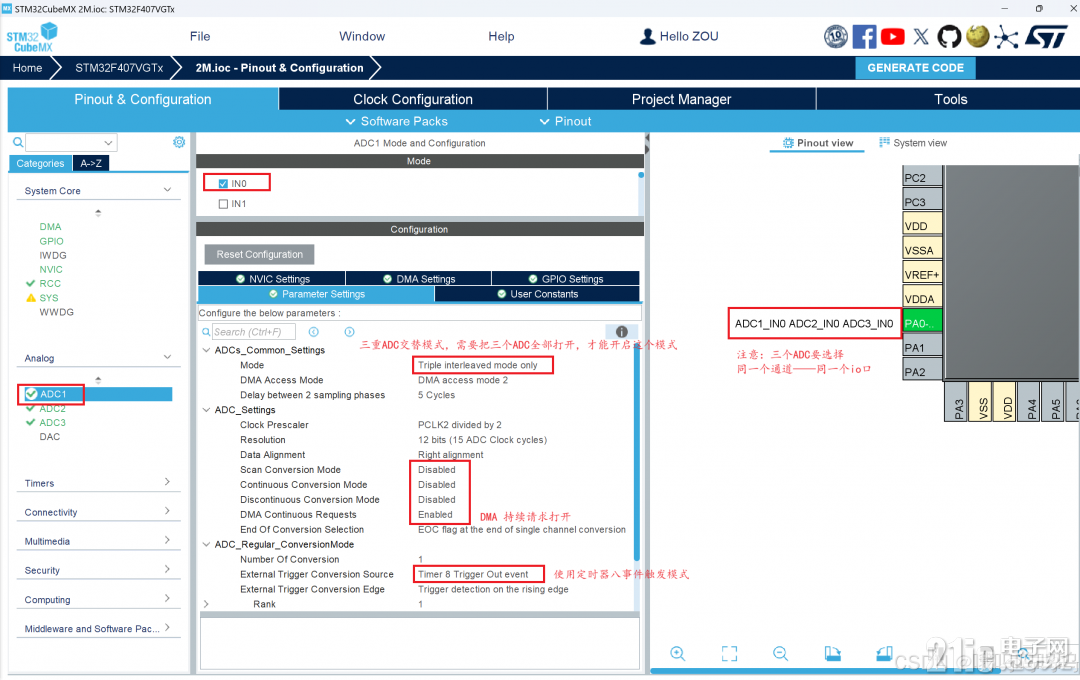Zoom out of the pinout view
Screen dimensions: 1080x680
780,653
